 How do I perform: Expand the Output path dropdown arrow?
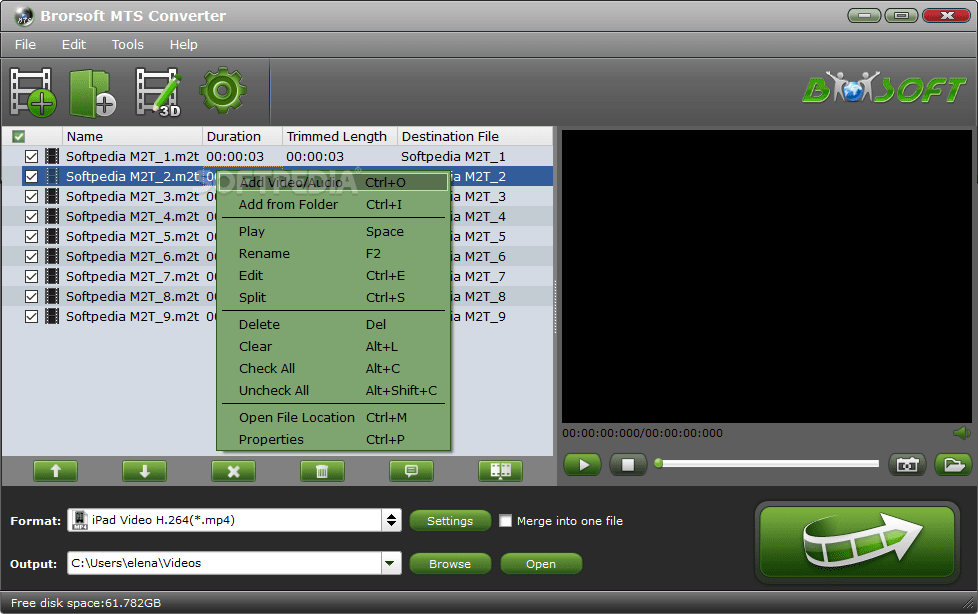click(x=390, y=563)
